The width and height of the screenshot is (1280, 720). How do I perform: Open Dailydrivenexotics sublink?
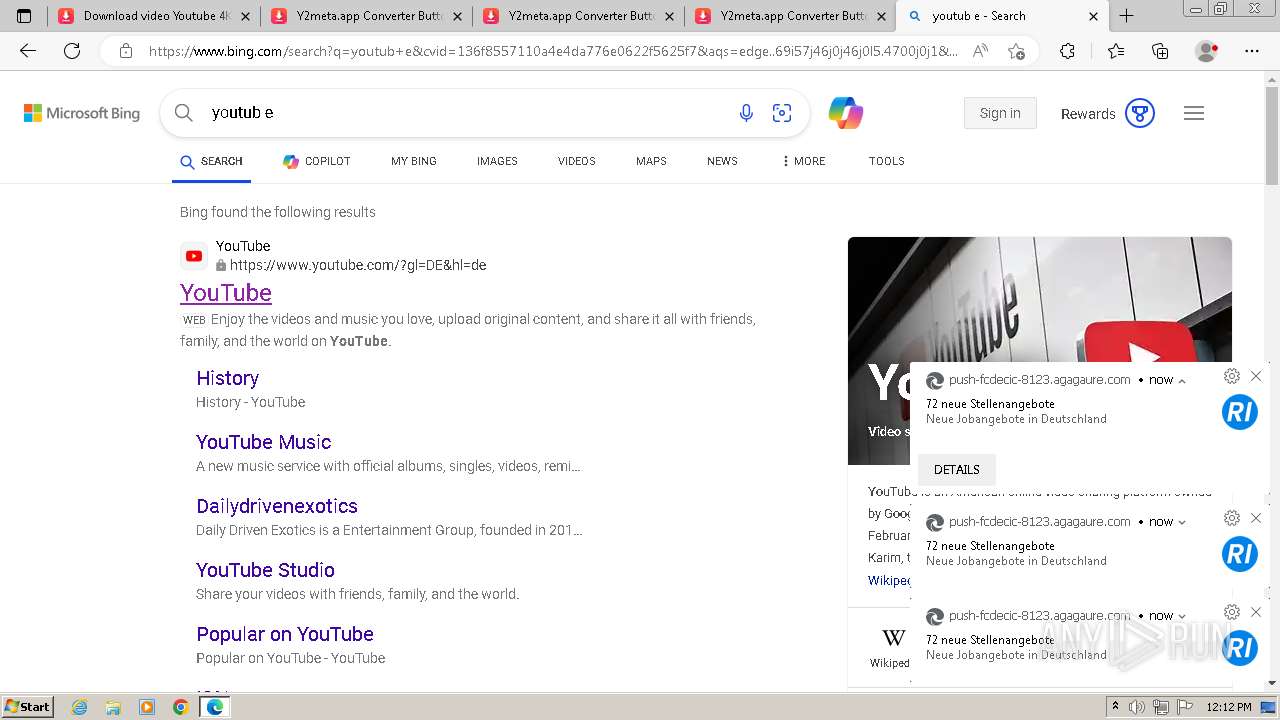277,506
